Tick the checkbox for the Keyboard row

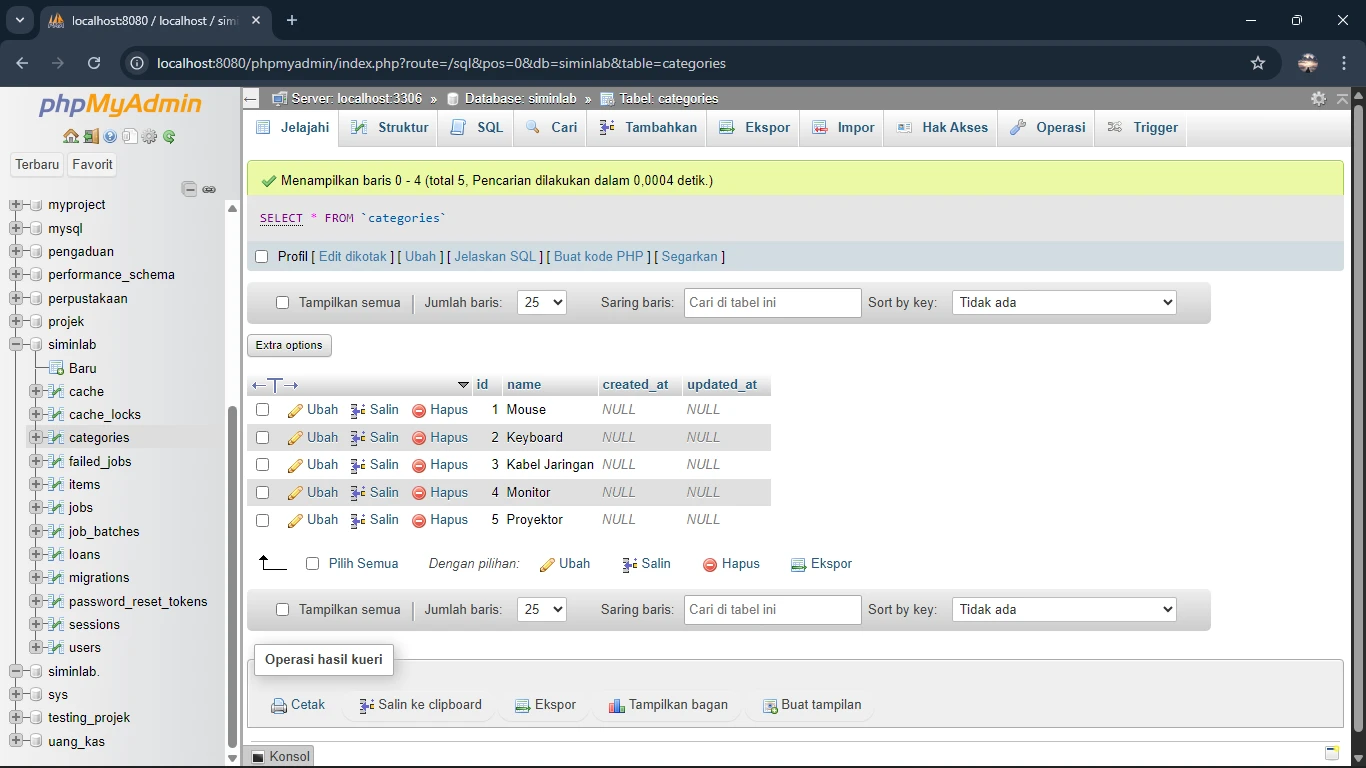click(263, 438)
